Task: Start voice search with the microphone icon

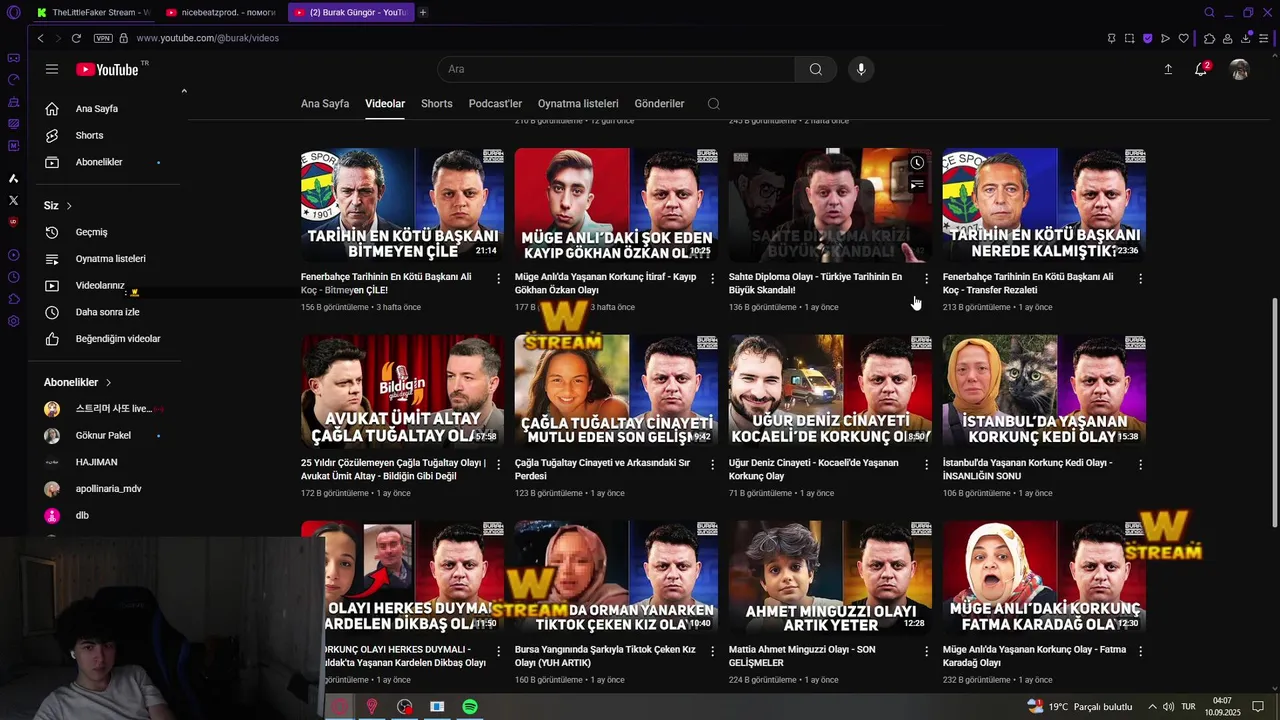Action: tap(861, 69)
